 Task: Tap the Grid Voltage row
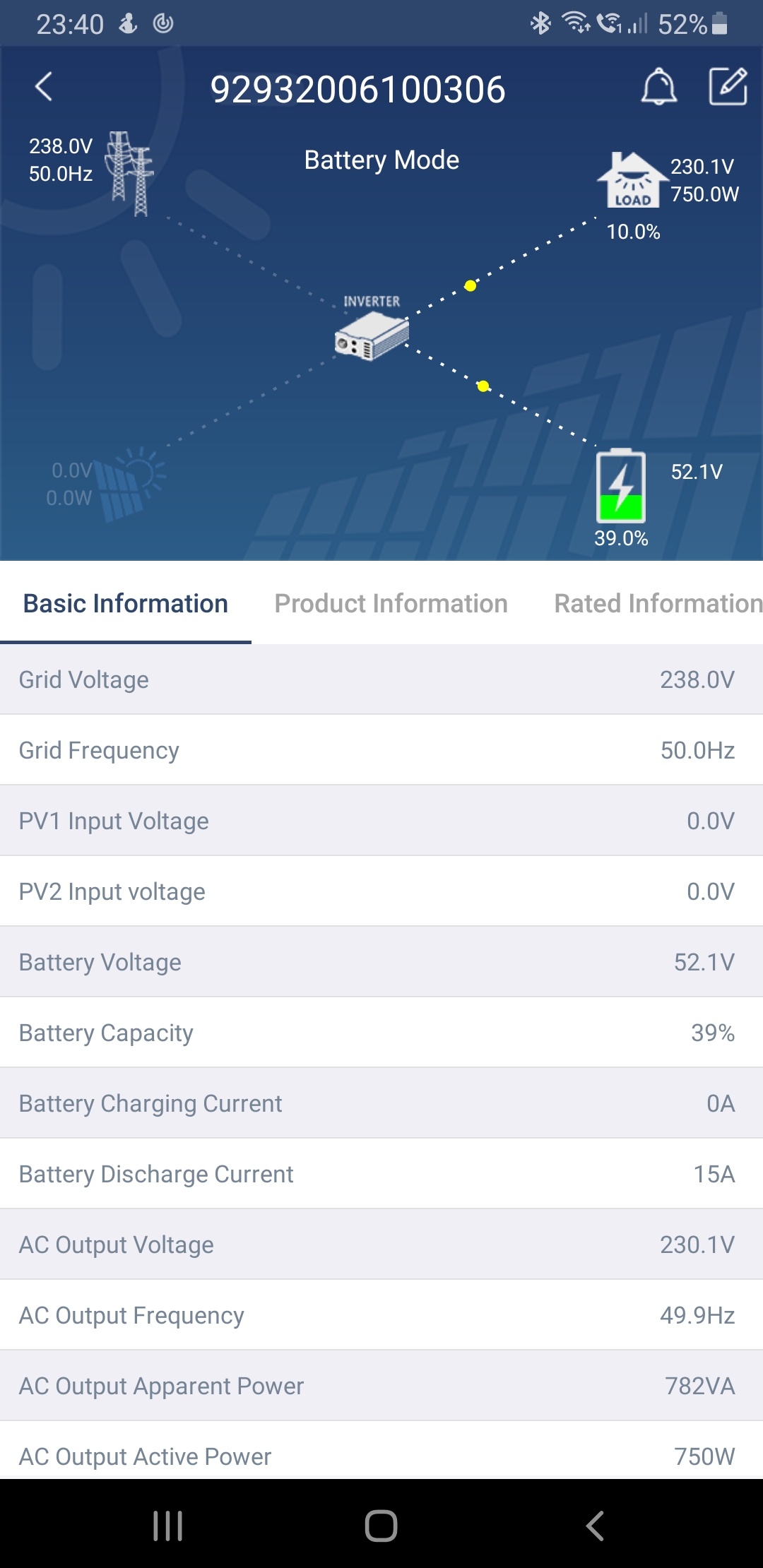381,679
